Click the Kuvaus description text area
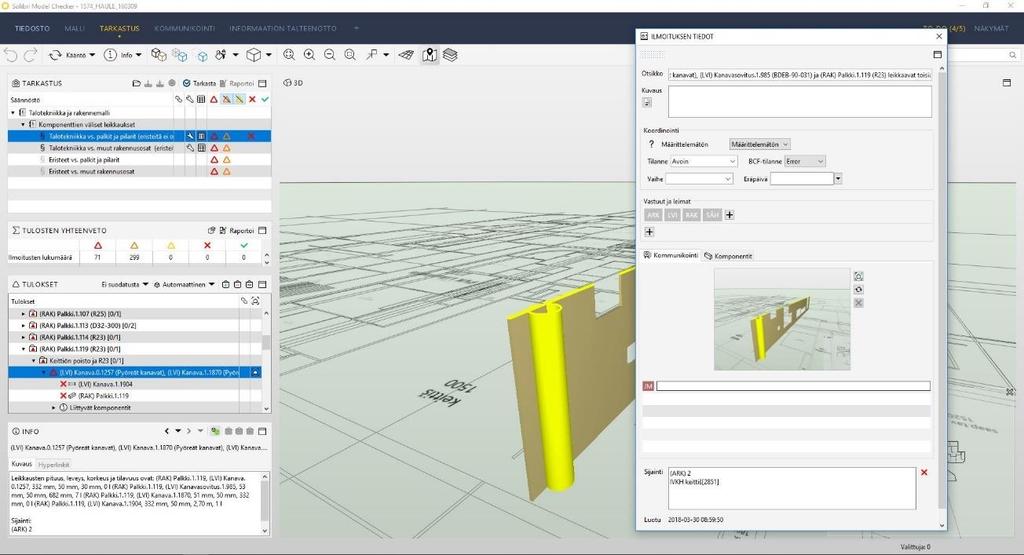Screen dimensions: 1024x555 [x=800, y=102]
